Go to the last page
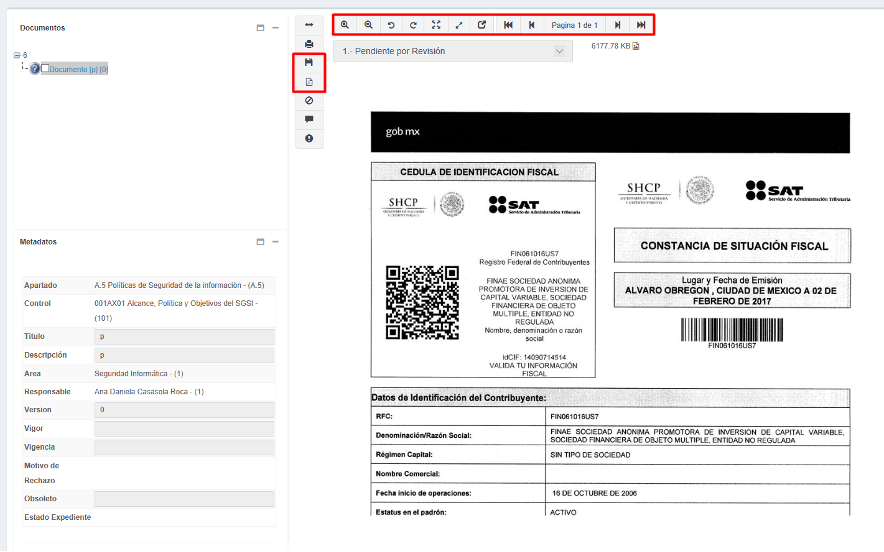The width and height of the screenshot is (884, 552). click(641, 25)
